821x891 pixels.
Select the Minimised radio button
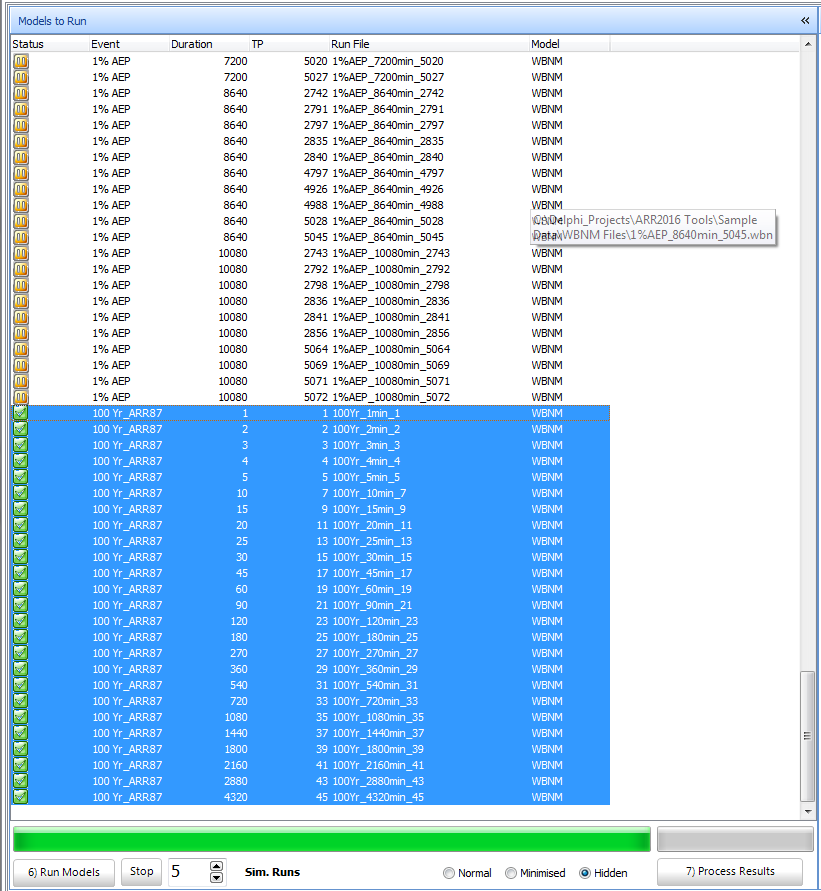[x=511, y=873]
